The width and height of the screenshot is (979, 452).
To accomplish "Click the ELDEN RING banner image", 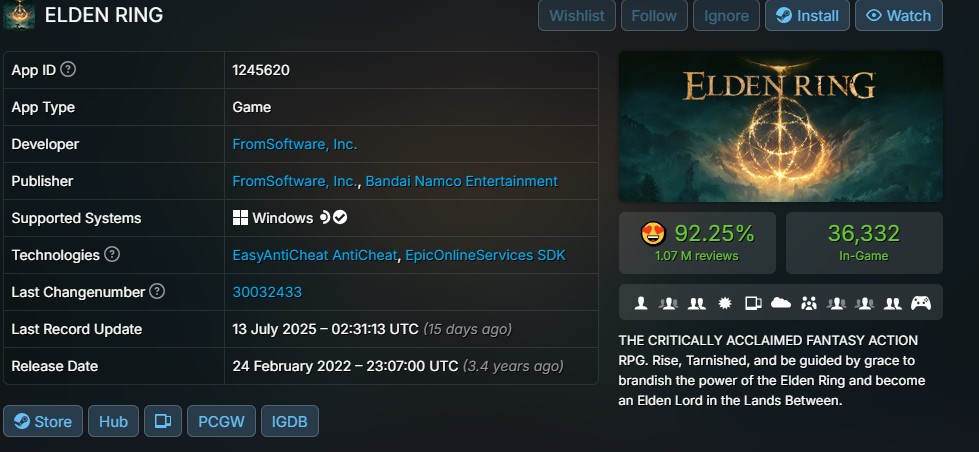I will pos(780,127).
